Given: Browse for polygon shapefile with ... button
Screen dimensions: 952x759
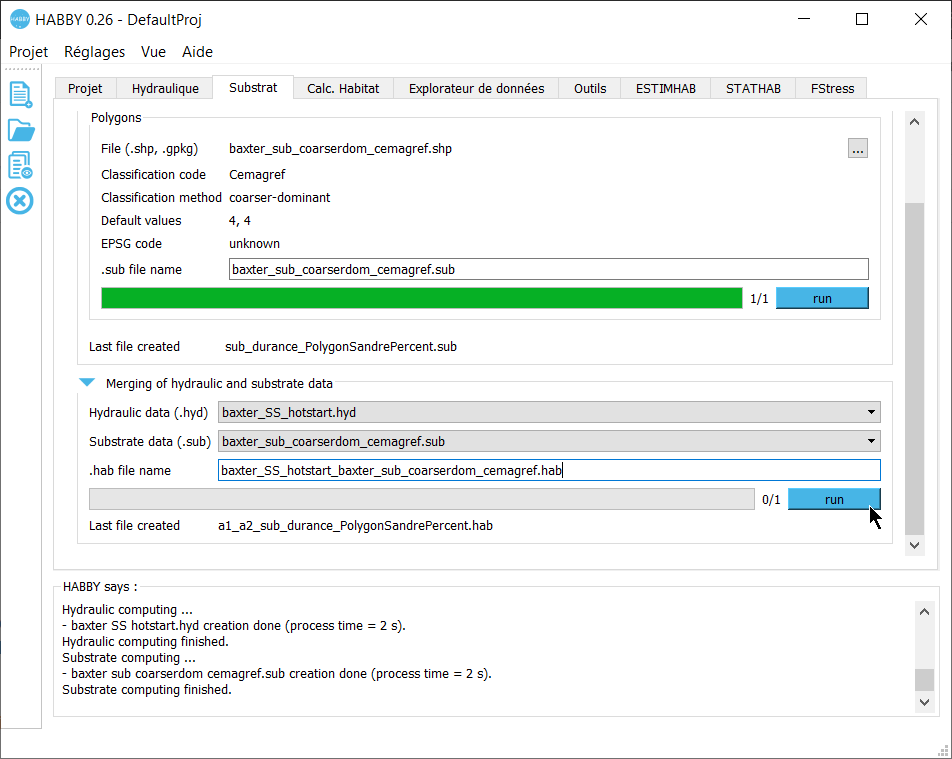Looking at the screenshot, I should click(x=857, y=149).
